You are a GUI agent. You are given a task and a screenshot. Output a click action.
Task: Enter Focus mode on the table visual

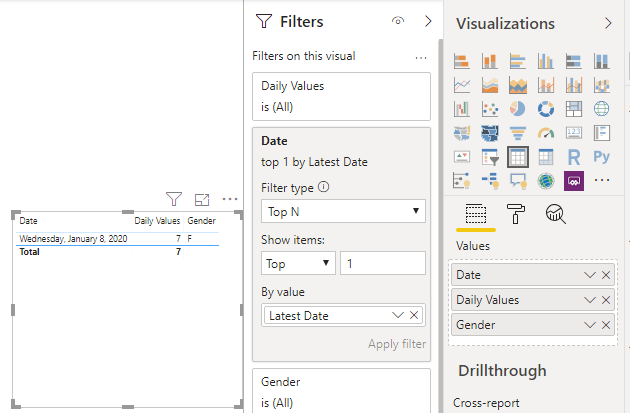pyautogui.click(x=202, y=199)
